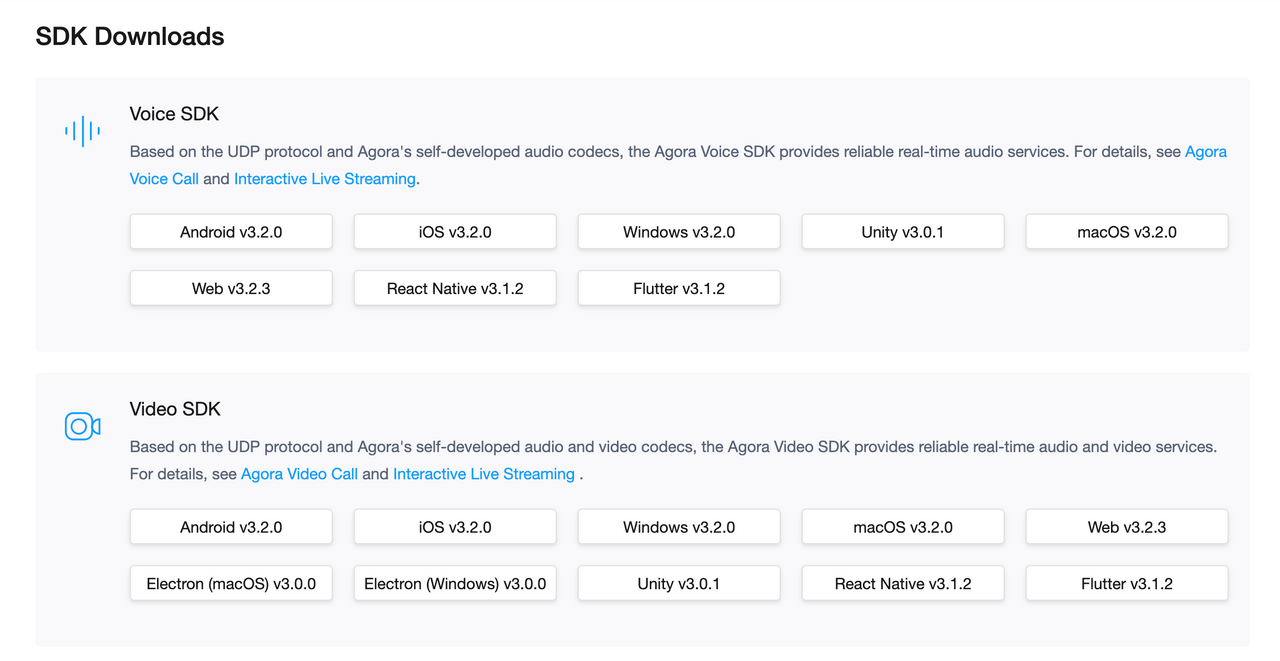
Task: Download Video SDK macOS v3.2.0
Action: click(903, 527)
